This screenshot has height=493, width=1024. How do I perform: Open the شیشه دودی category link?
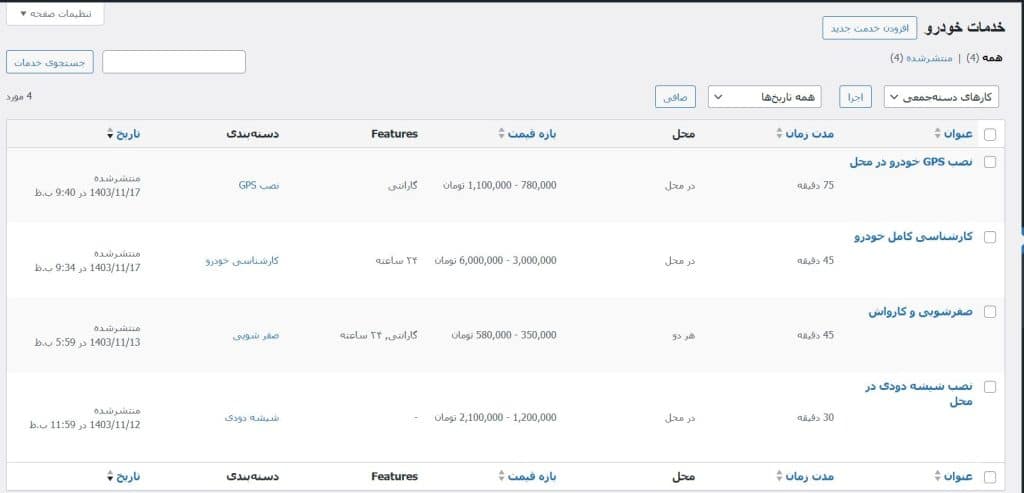coord(251,418)
